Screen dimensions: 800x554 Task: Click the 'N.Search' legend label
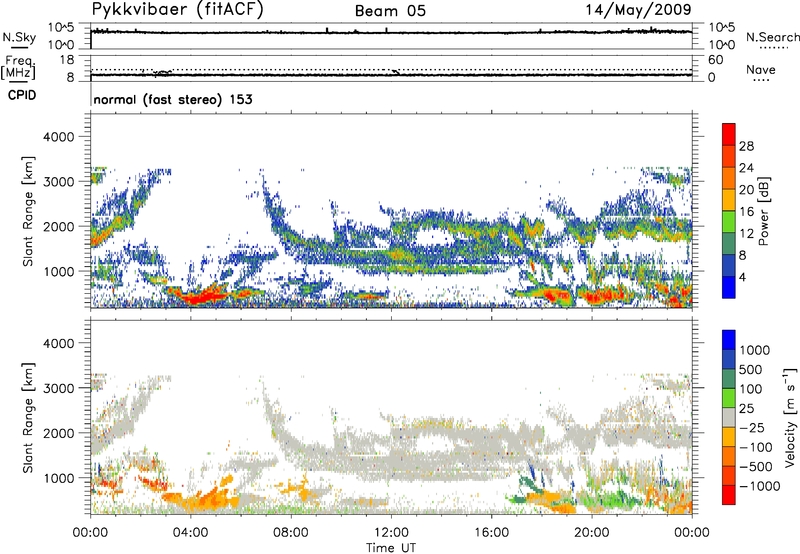tap(772, 37)
